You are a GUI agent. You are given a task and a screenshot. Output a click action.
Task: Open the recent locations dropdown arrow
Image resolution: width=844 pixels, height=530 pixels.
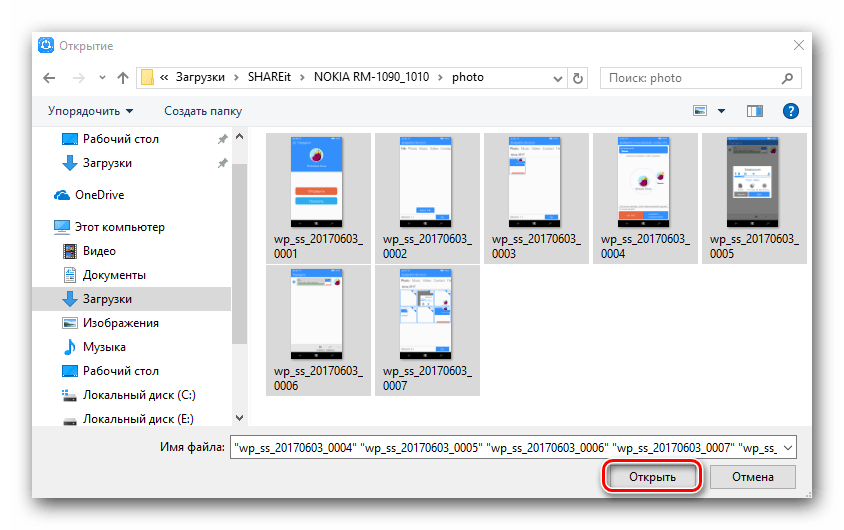point(102,78)
